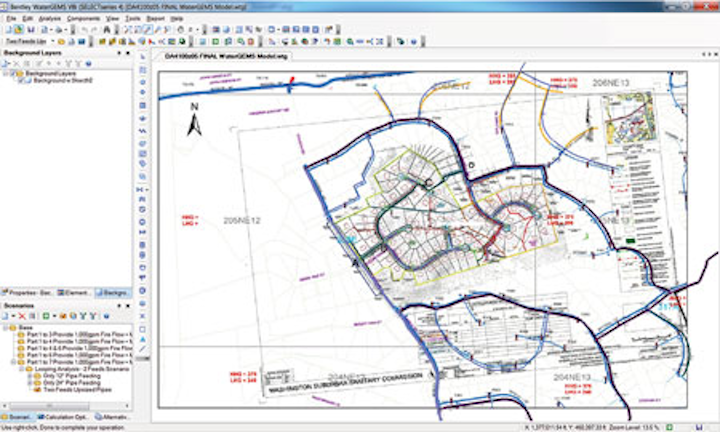Click New scenario icon in Scenarios toolbar

(x=5, y=316)
